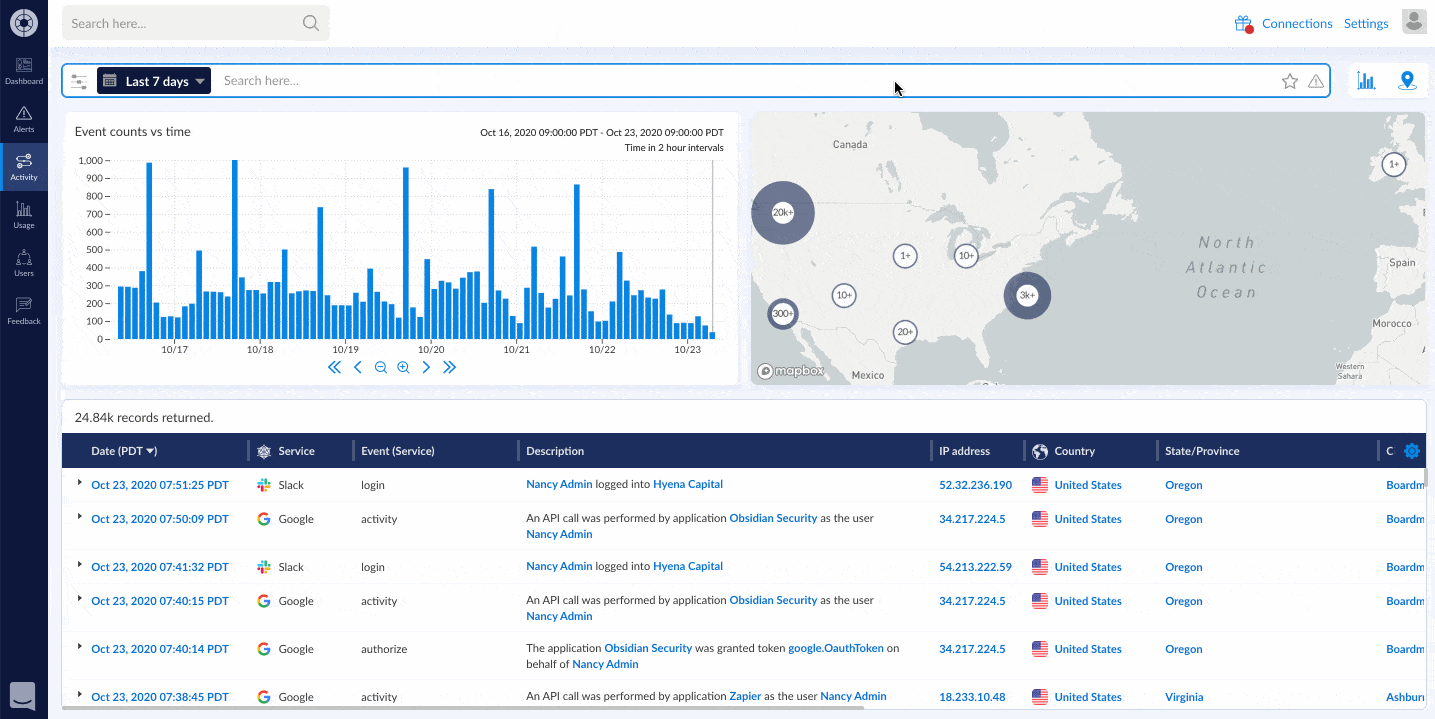Zoom out on the event counts chart
The width and height of the screenshot is (1435, 719).
click(x=380, y=367)
